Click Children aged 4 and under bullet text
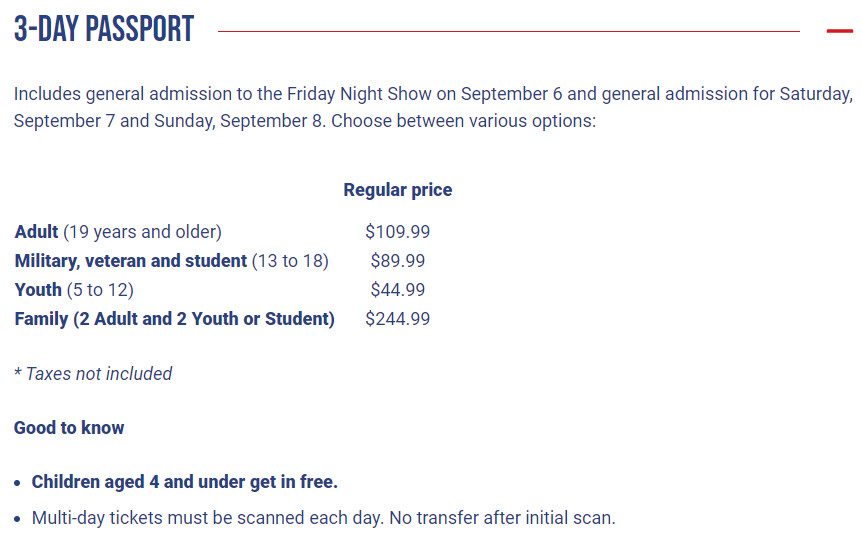 pos(184,481)
